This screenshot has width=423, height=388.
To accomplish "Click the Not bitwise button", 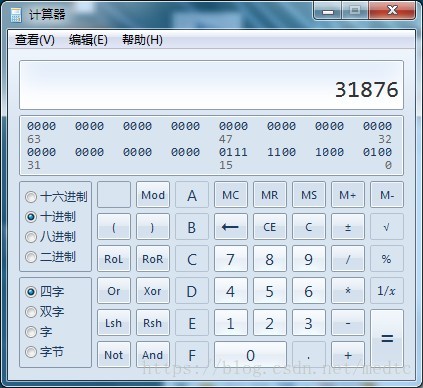I will [x=114, y=355].
